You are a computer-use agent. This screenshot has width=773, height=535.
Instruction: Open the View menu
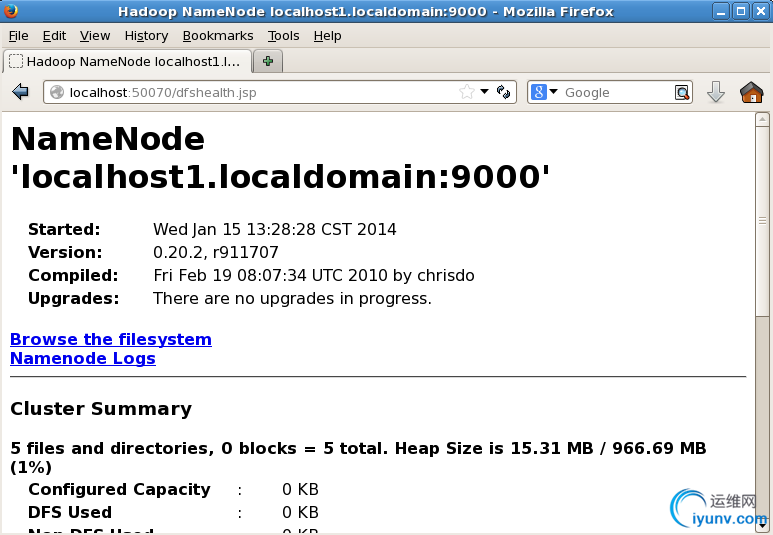point(95,36)
